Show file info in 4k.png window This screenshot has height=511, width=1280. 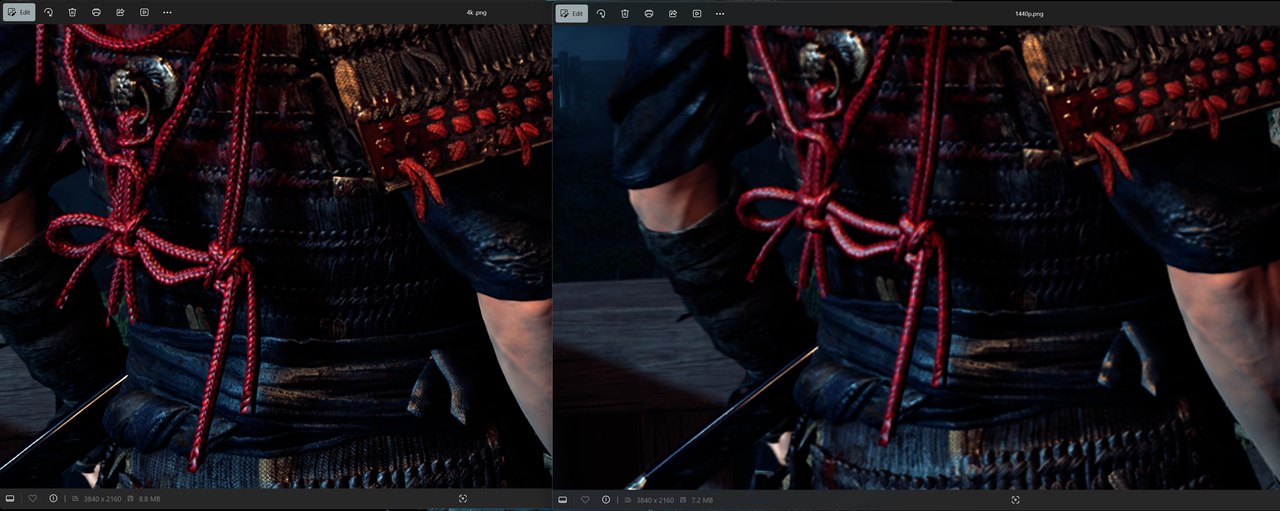click(53, 498)
